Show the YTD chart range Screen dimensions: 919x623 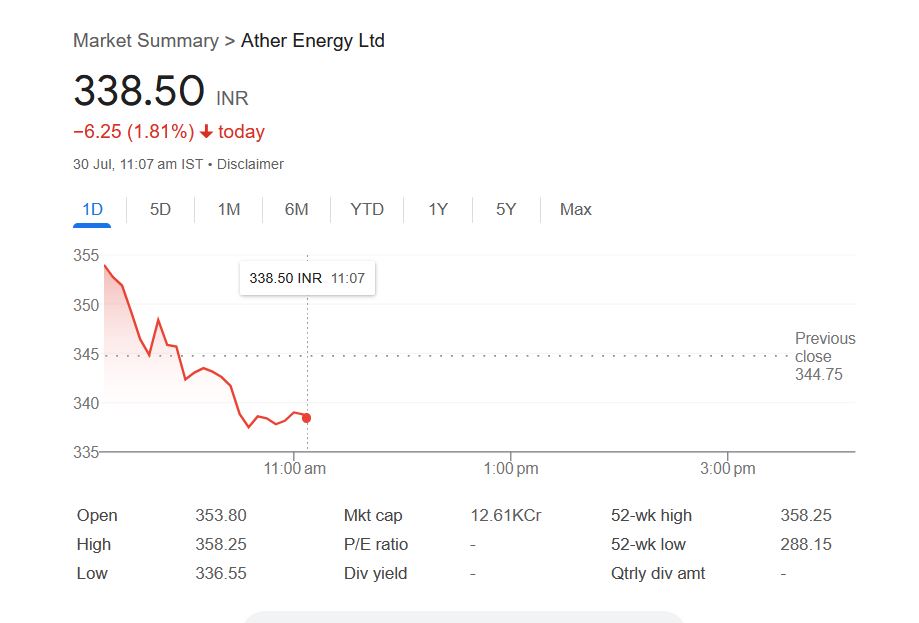coord(367,209)
